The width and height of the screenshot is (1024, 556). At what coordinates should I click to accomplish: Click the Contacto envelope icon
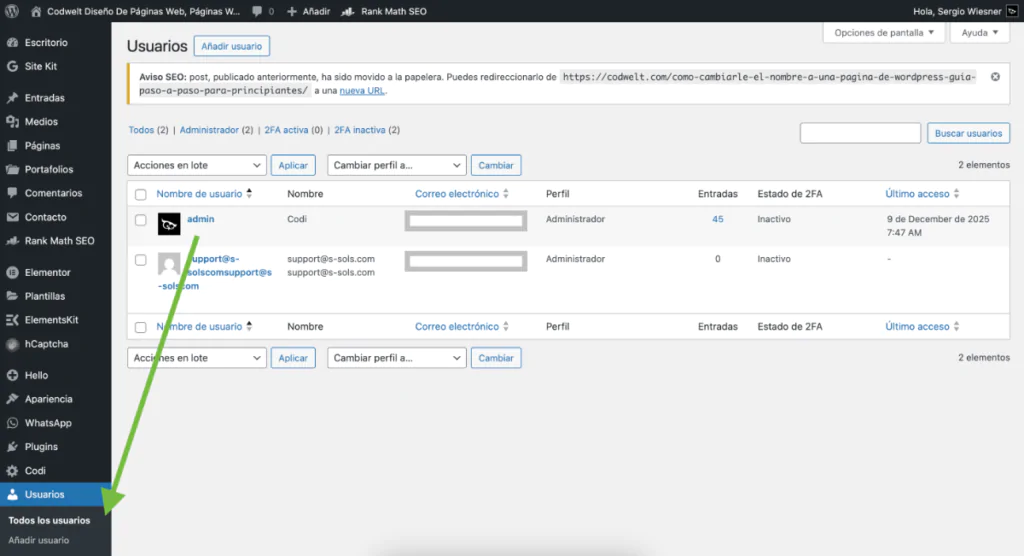click(12, 217)
